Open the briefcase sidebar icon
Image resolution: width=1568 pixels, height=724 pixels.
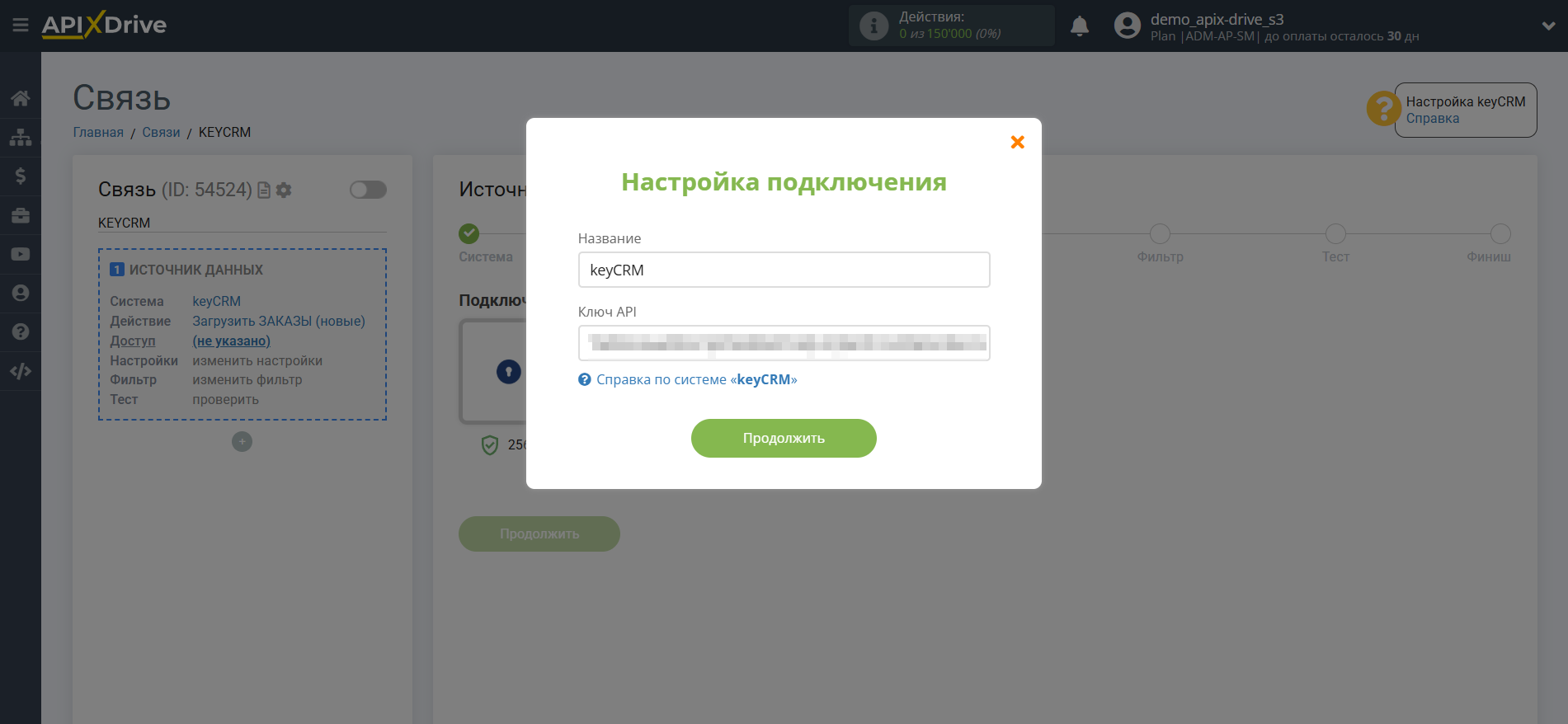tap(21, 215)
